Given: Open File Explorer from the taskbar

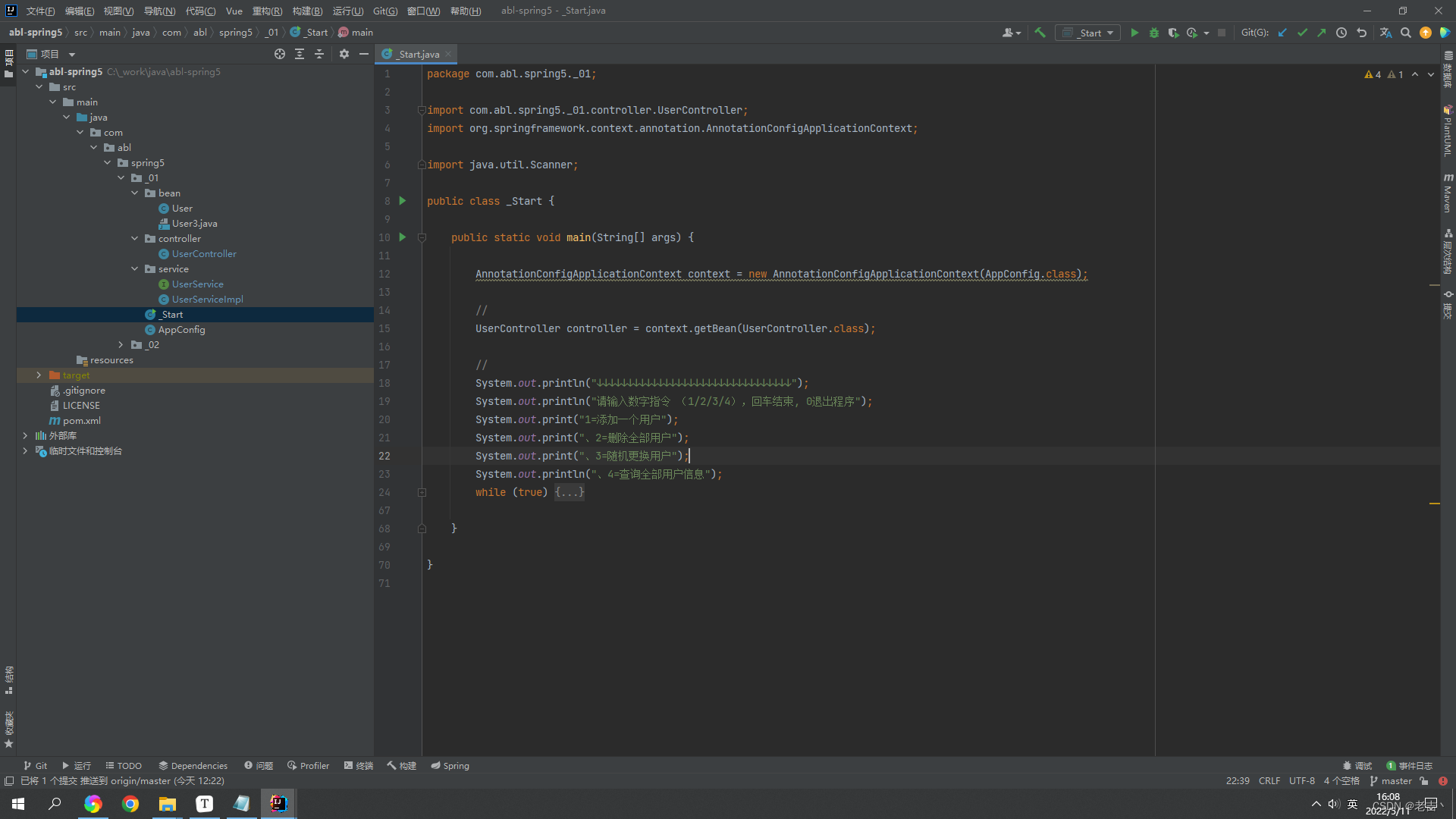Looking at the screenshot, I should 168,804.
